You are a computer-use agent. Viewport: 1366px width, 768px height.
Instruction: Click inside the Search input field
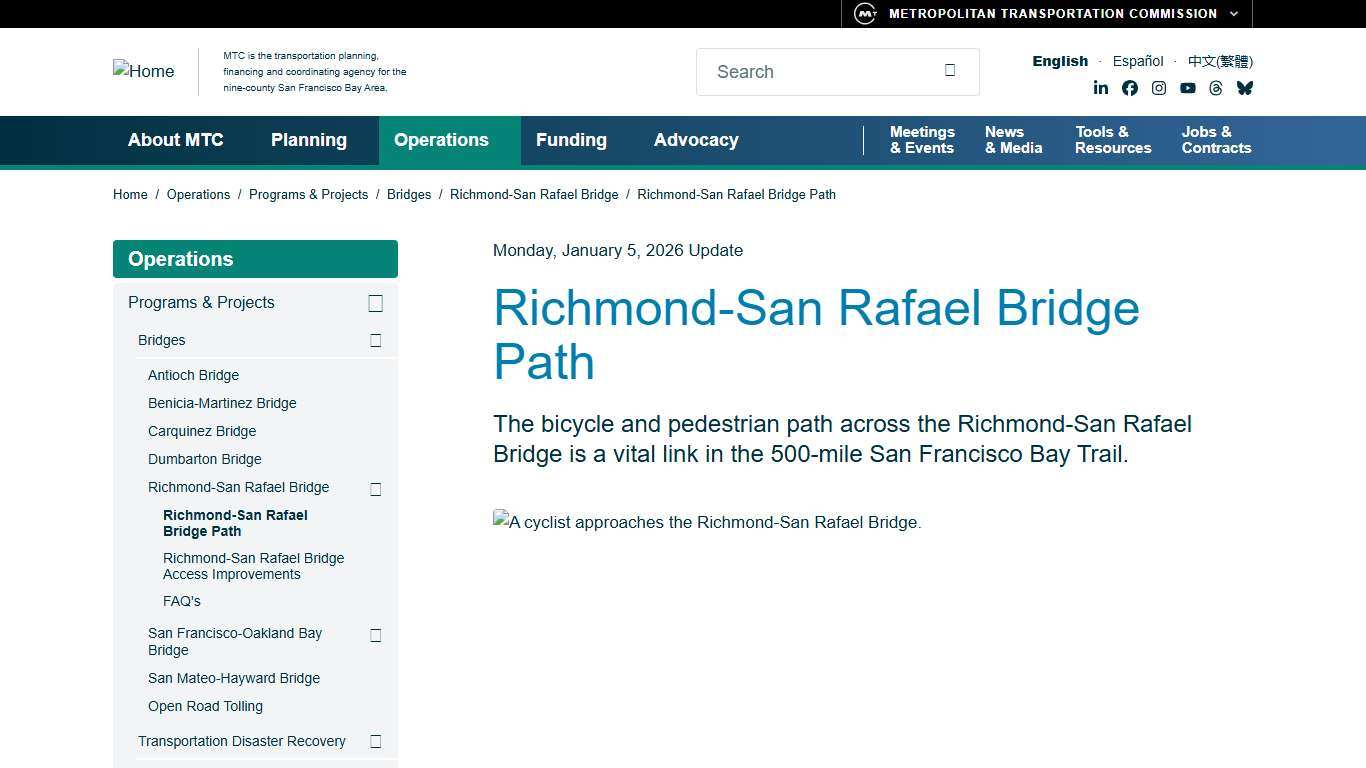820,71
